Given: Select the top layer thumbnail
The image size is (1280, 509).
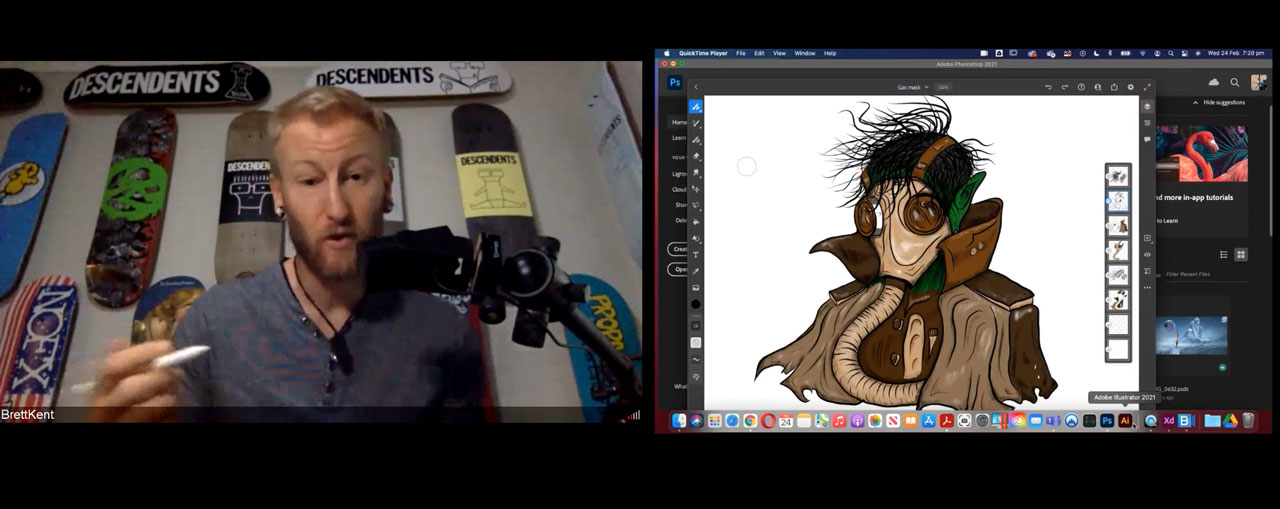Looking at the screenshot, I should (1117, 177).
